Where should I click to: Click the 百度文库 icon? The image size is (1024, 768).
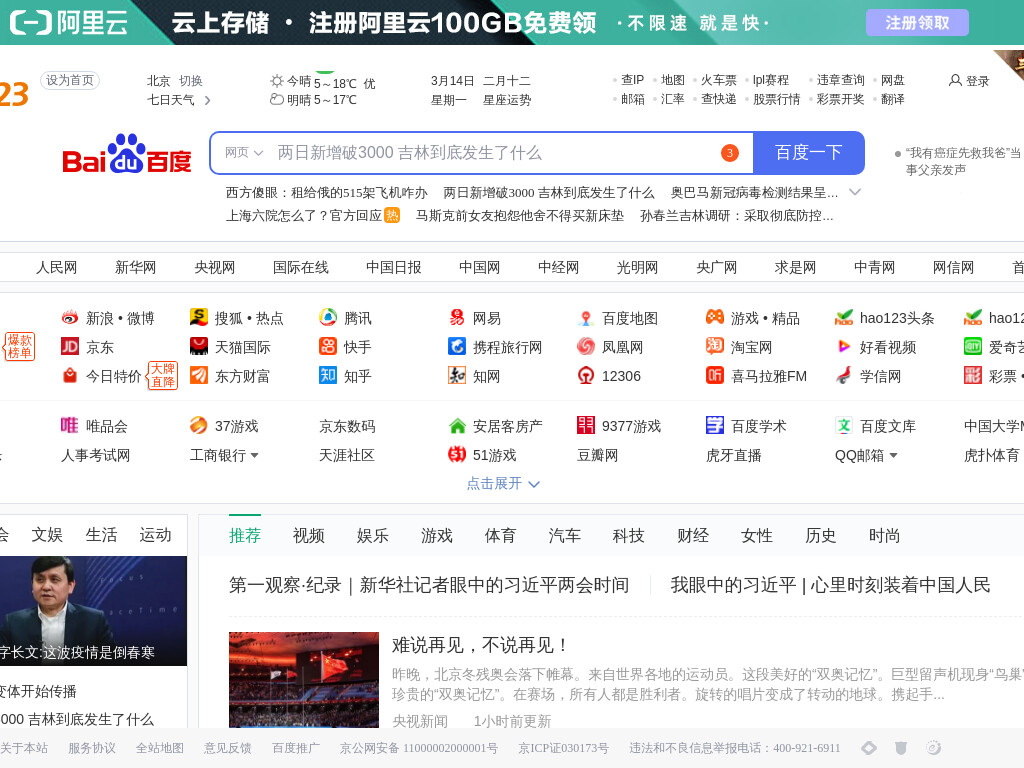point(844,425)
